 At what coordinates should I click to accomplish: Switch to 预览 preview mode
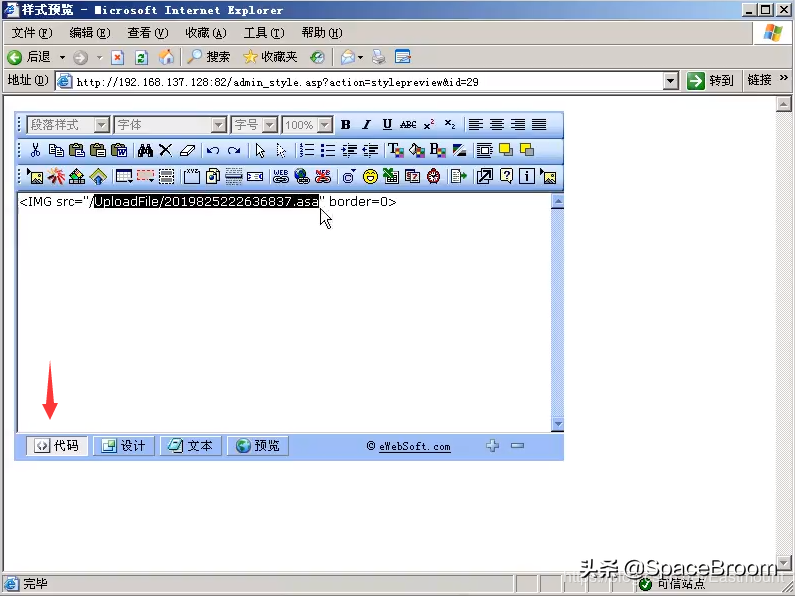coord(257,446)
